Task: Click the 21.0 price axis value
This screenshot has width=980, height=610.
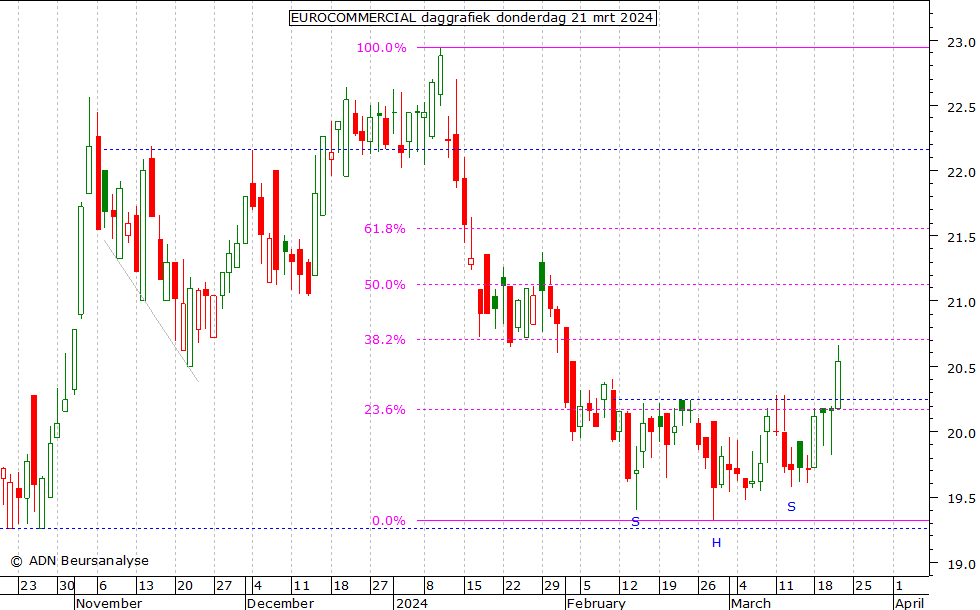Action: point(961,302)
